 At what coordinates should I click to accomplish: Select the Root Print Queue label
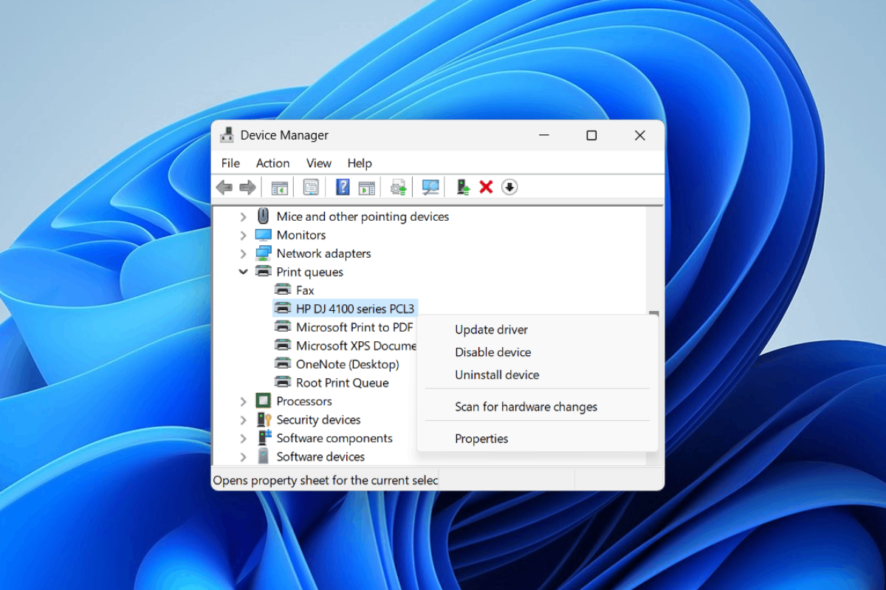[342, 383]
